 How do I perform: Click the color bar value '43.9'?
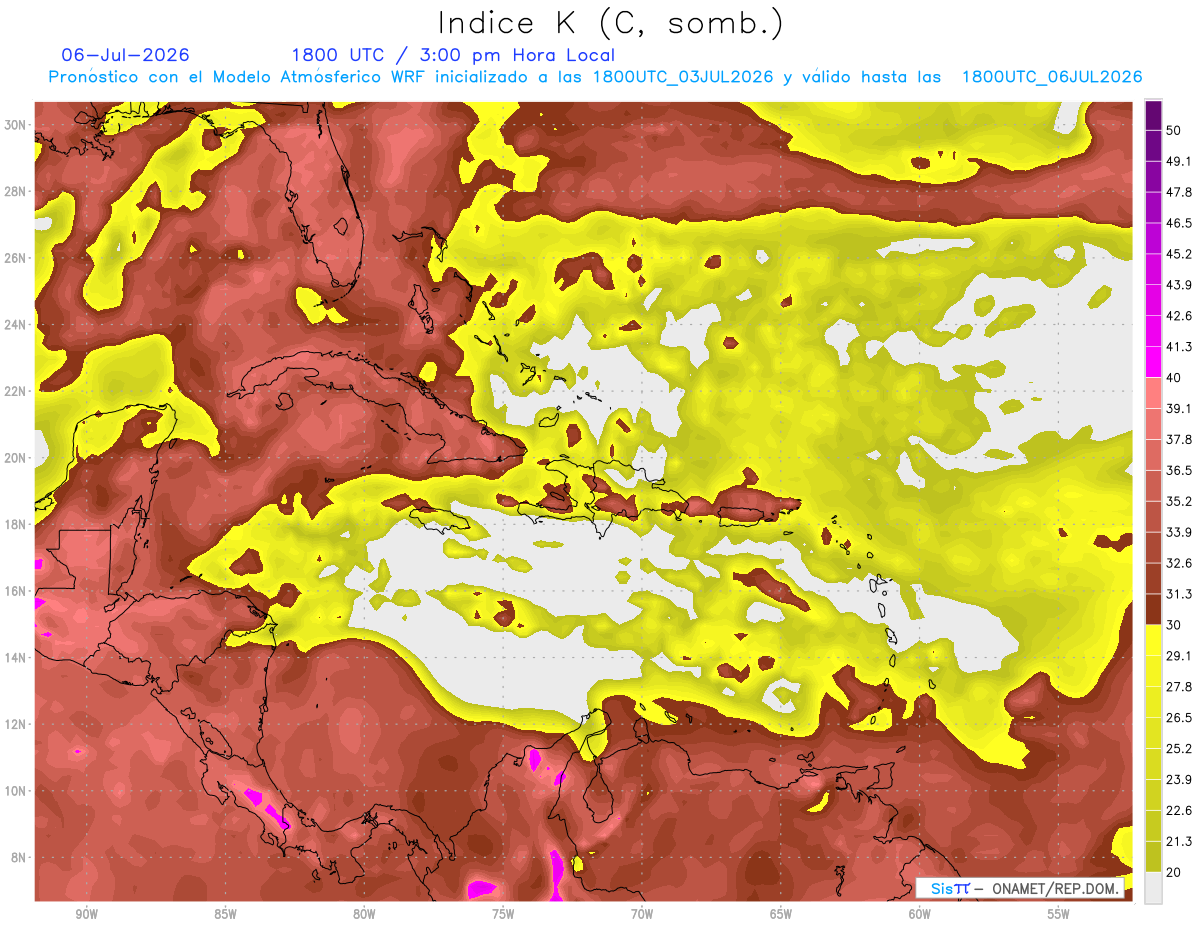pos(1179,285)
